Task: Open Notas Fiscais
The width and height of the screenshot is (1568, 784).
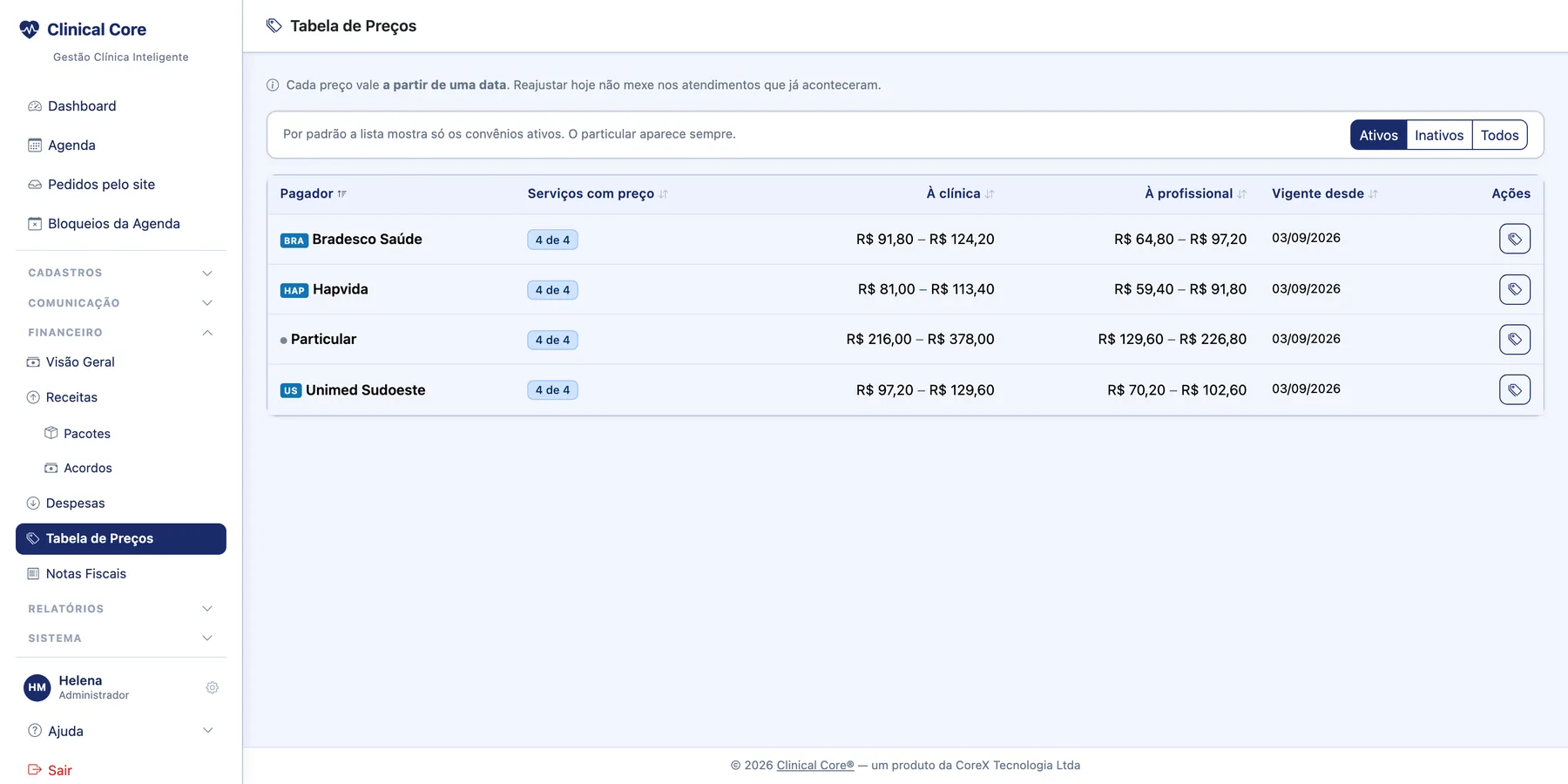Action: pos(121,574)
